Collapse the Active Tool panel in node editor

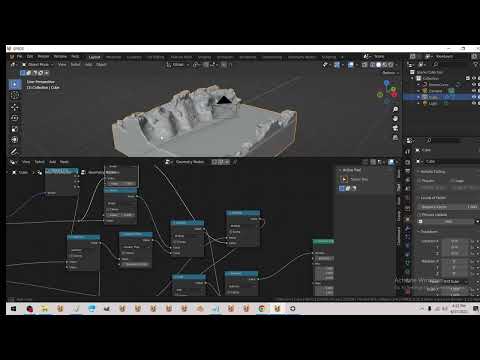[x=340, y=170]
